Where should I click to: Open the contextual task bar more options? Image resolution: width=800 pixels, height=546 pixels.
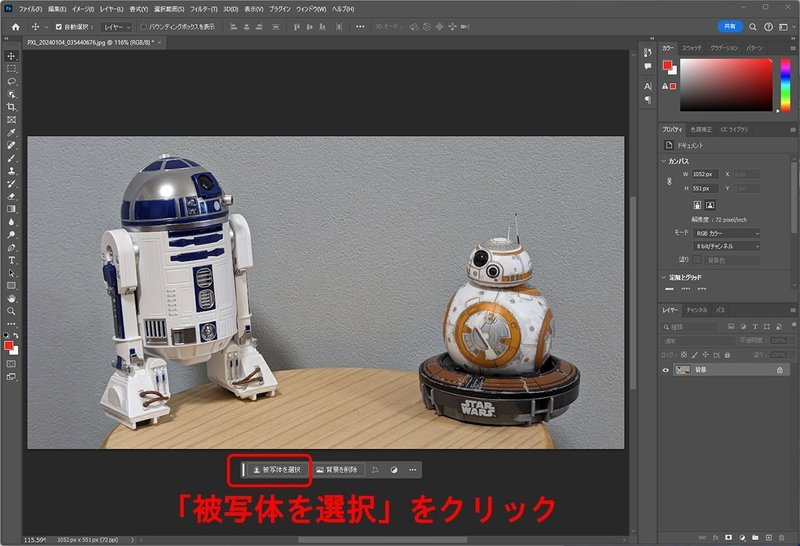413,470
